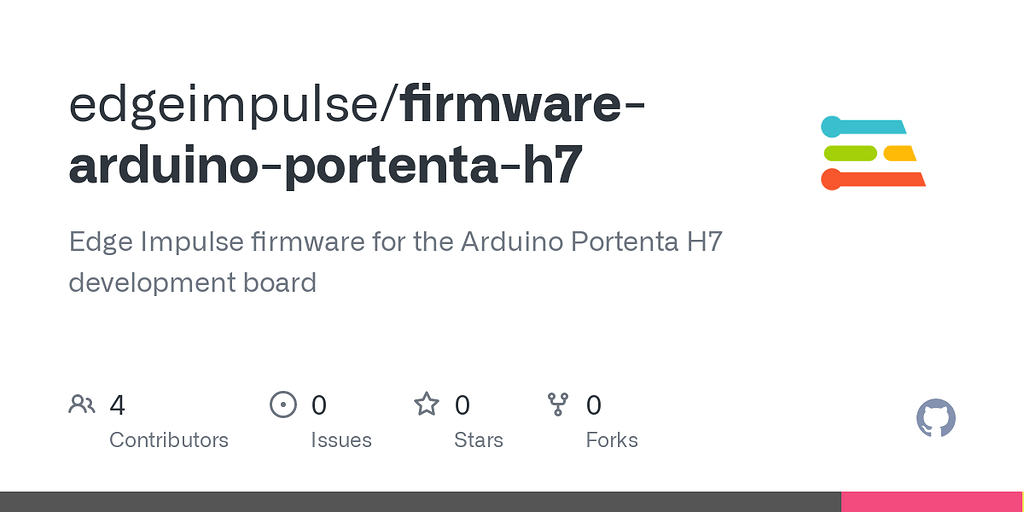Click the gray segment of the language bar

(x=421, y=502)
